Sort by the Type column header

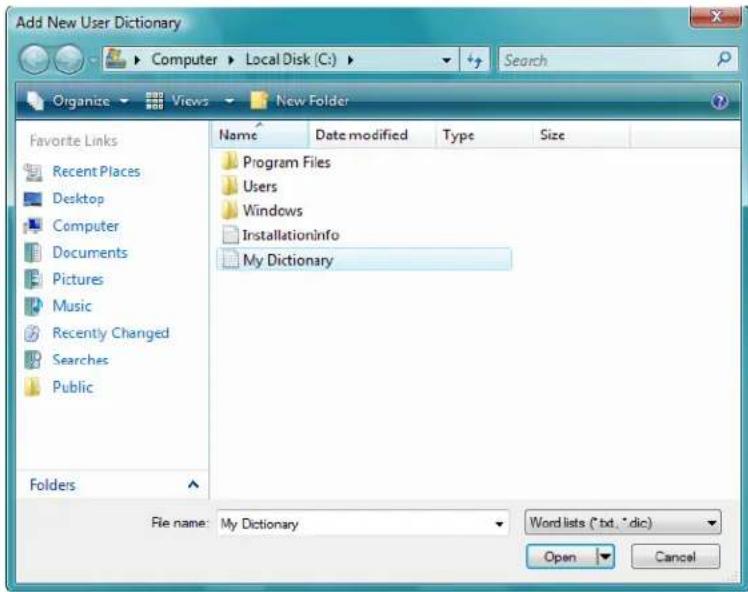point(483,135)
